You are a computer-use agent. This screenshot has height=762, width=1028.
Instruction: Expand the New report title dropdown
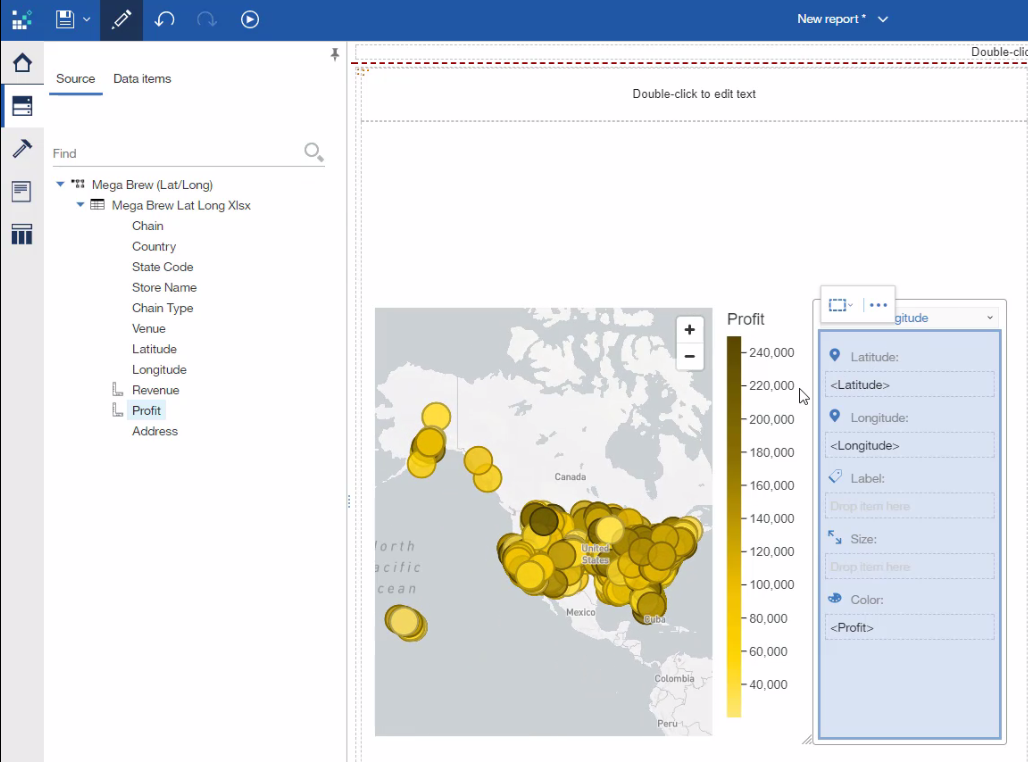[882, 19]
